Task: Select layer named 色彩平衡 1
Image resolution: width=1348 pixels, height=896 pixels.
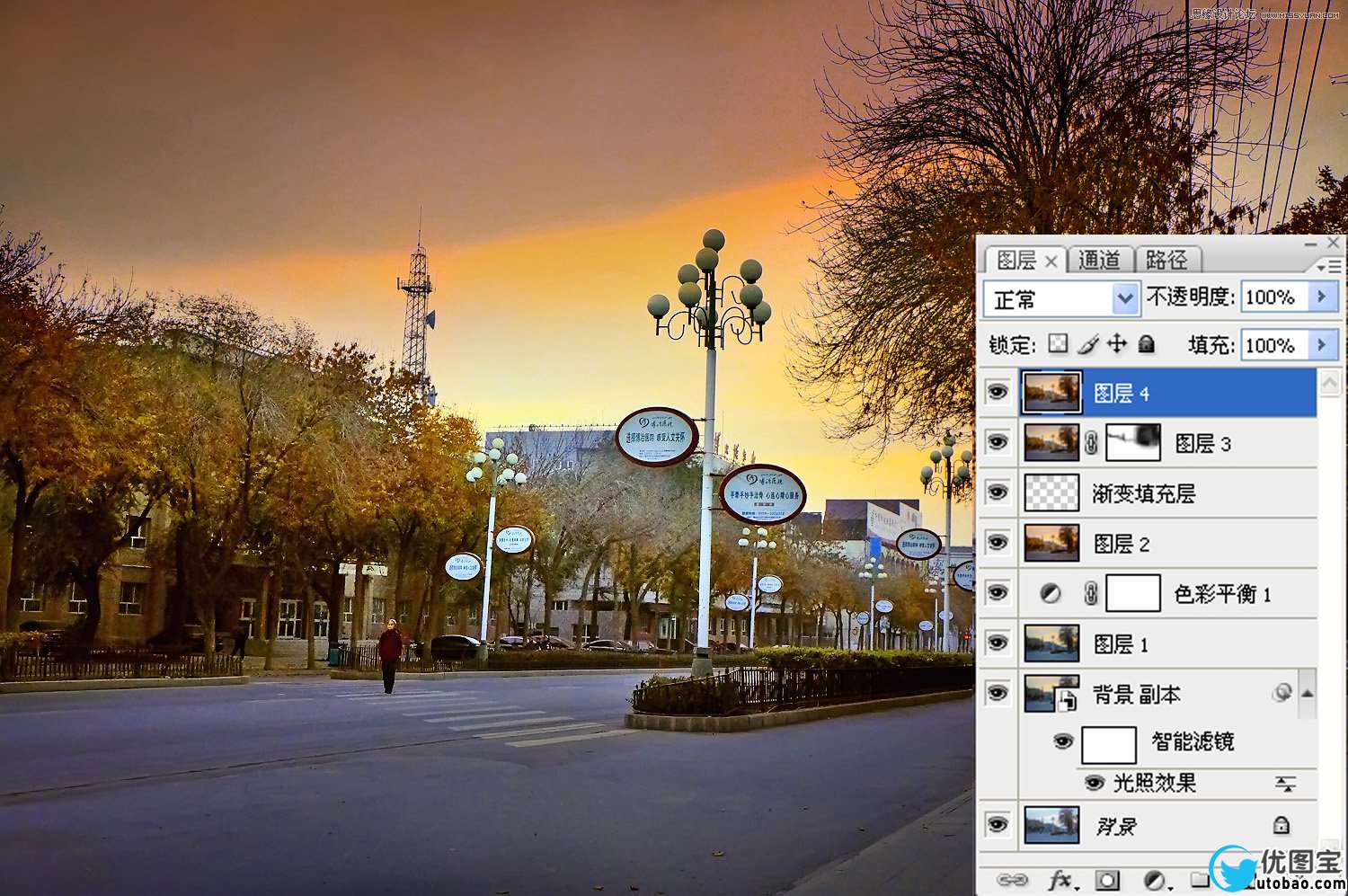Action: click(1222, 594)
